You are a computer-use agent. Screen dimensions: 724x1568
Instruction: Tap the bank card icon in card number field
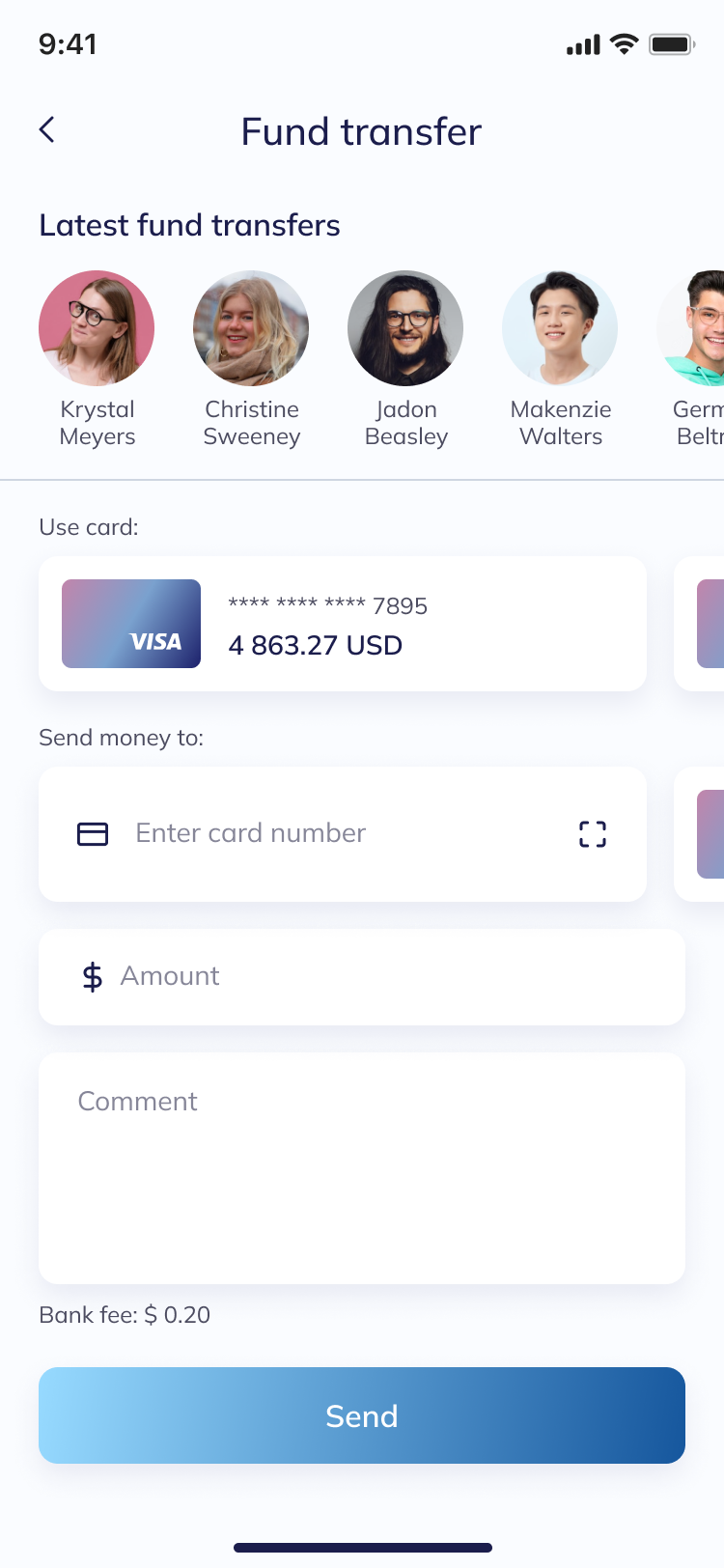coord(92,833)
